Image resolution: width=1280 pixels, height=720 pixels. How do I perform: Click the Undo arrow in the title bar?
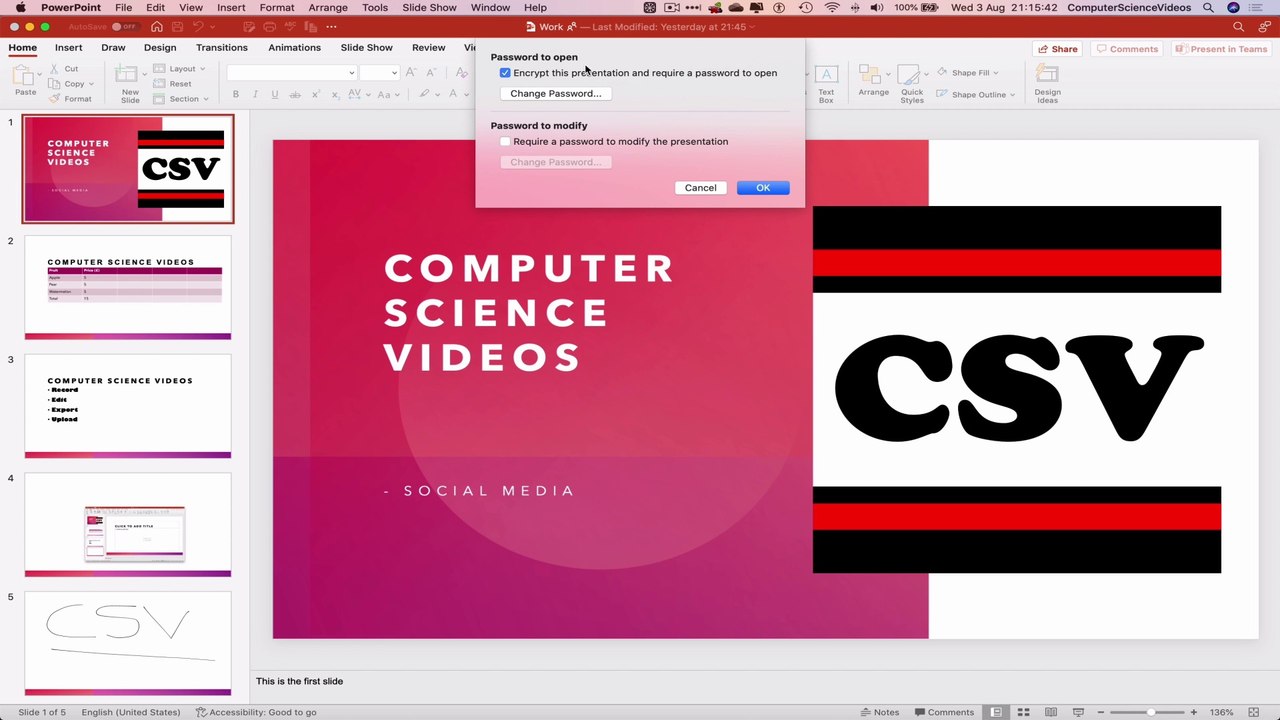(x=198, y=27)
